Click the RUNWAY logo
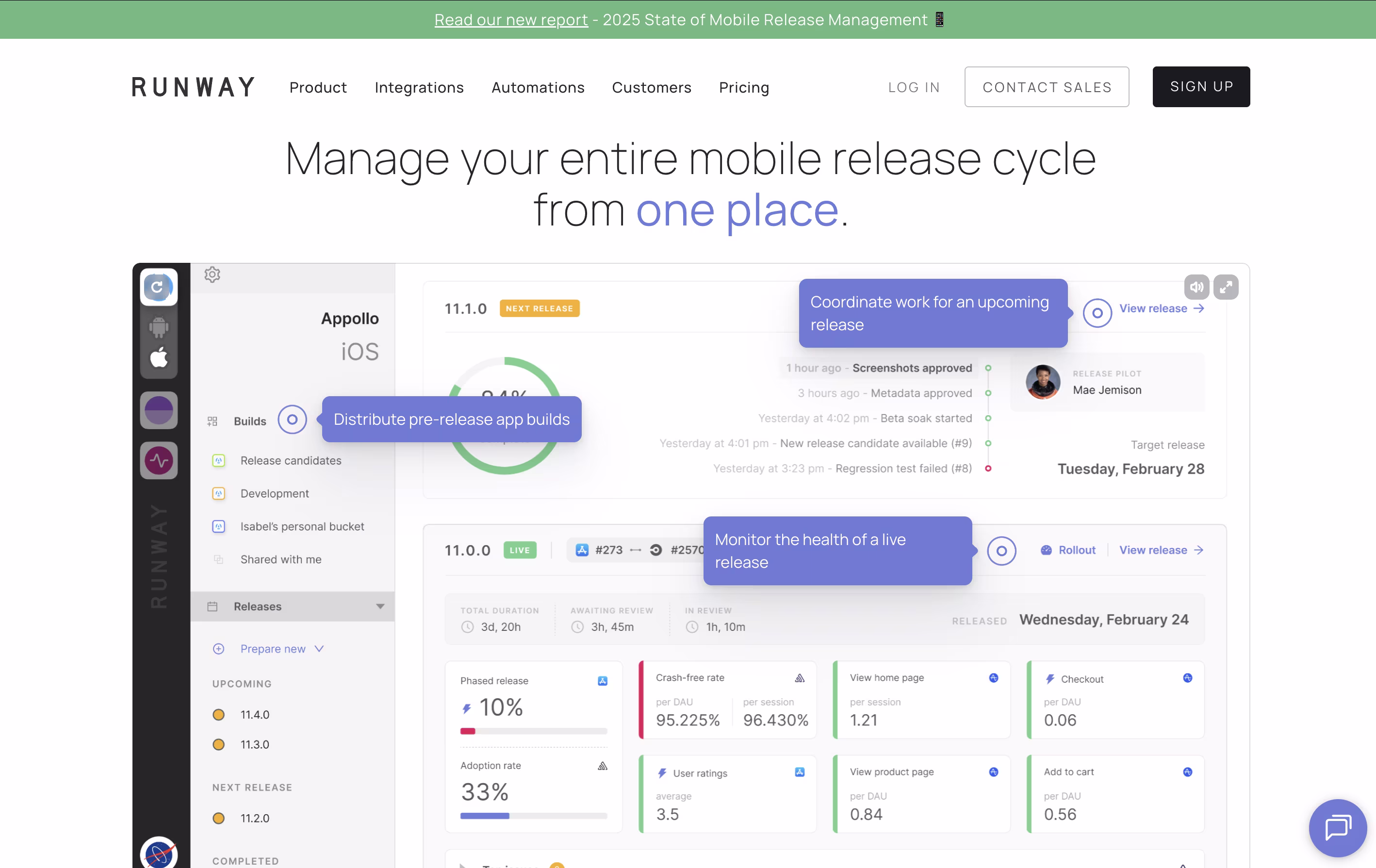Image resolution: width=1376 pixels, height=868 pixels. click(193, 87)
